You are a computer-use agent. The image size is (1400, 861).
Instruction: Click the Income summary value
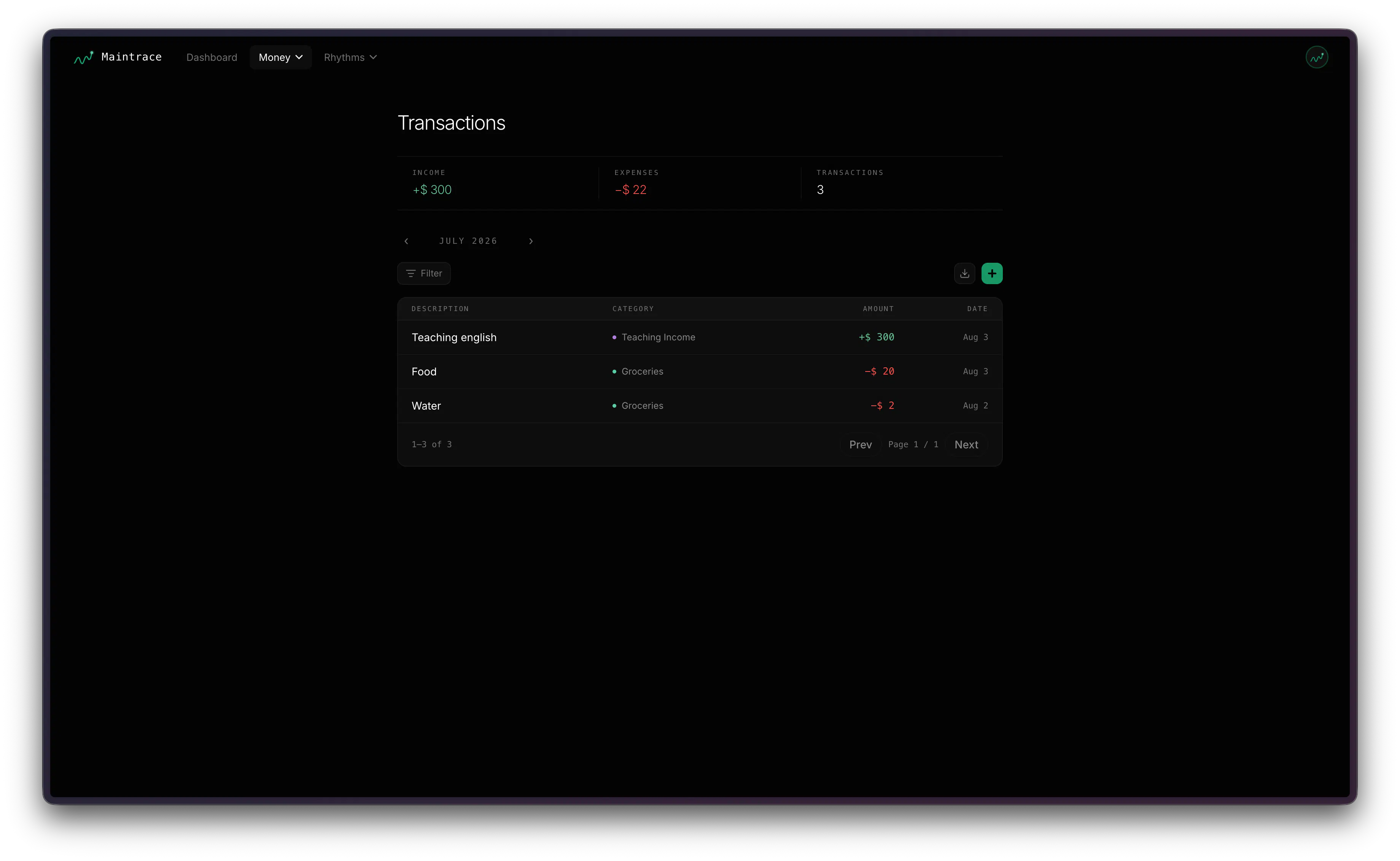432,190
